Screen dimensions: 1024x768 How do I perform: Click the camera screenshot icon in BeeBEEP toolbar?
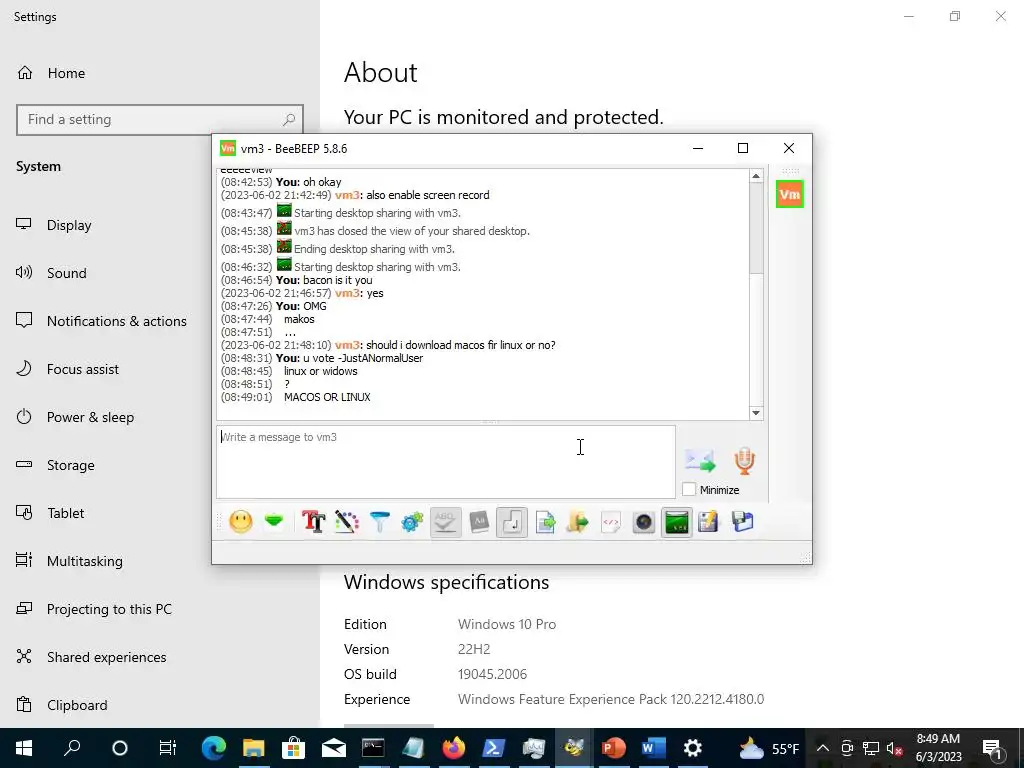[x=643, y=522]
